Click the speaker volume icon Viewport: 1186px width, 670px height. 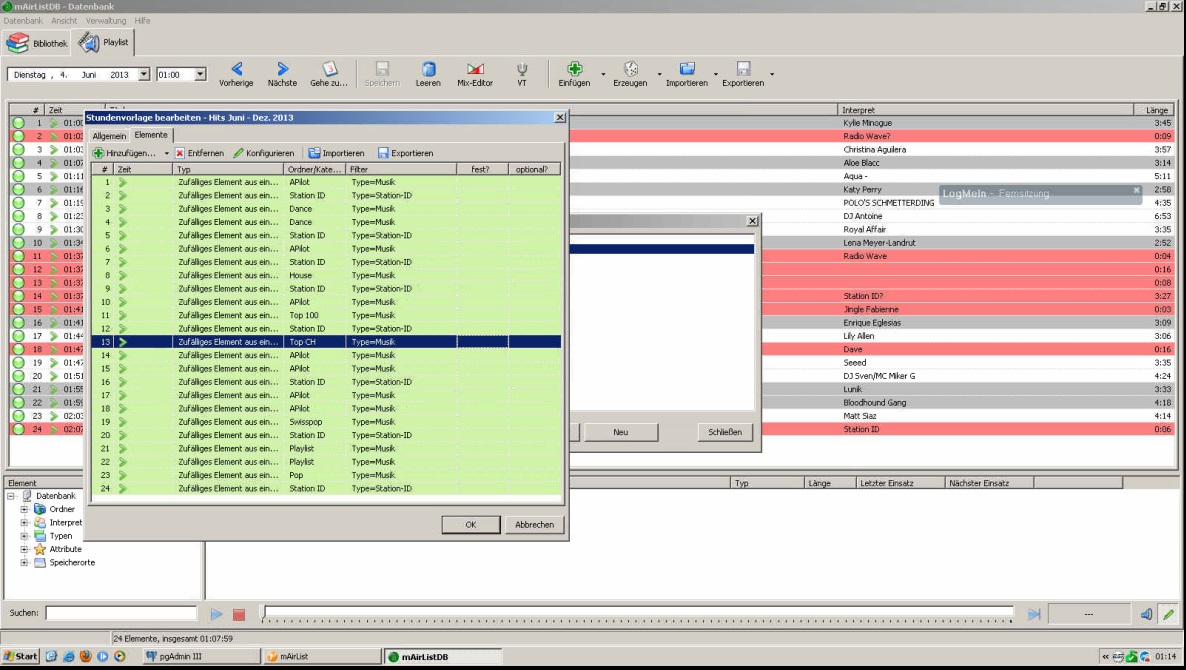pyautogui.click(x=1146, y=614)
